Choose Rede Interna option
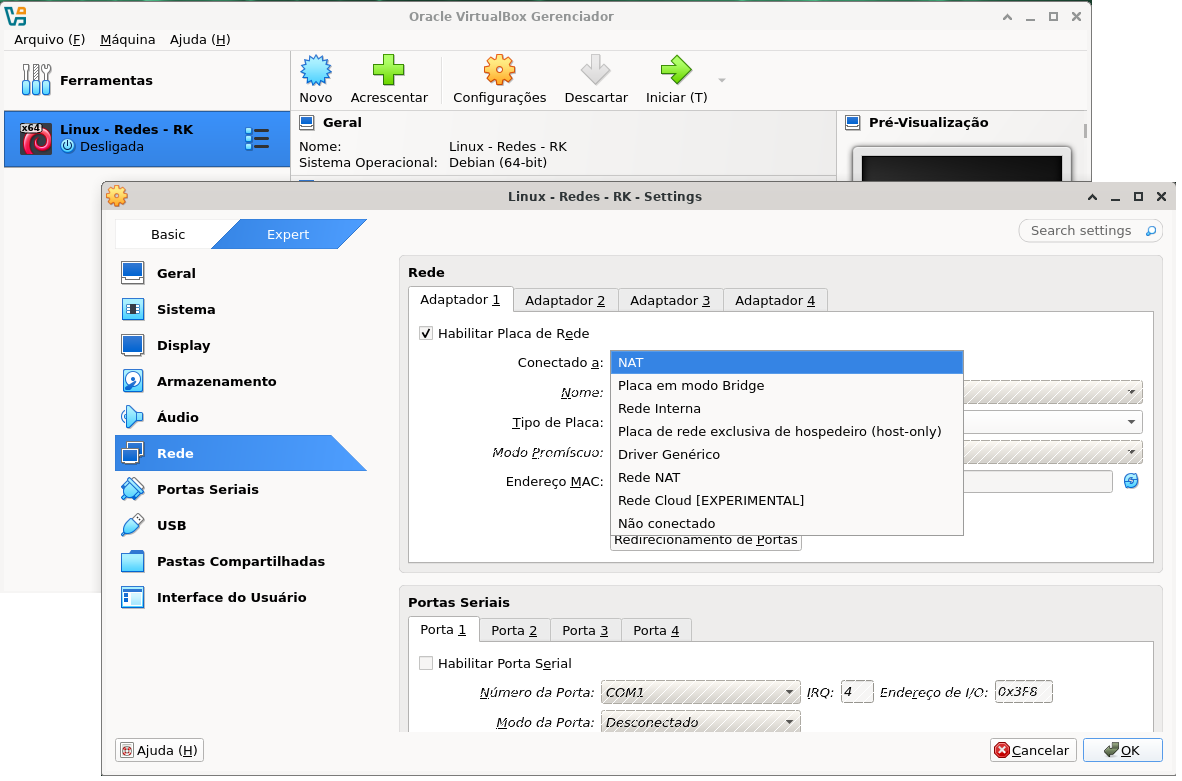Viewport: 1182px width, 781px height. (786, 409)
